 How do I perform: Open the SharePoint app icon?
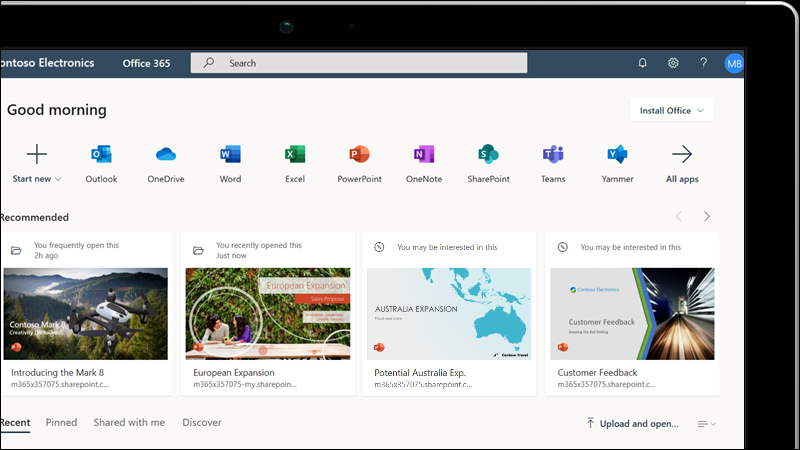(488, 155)
